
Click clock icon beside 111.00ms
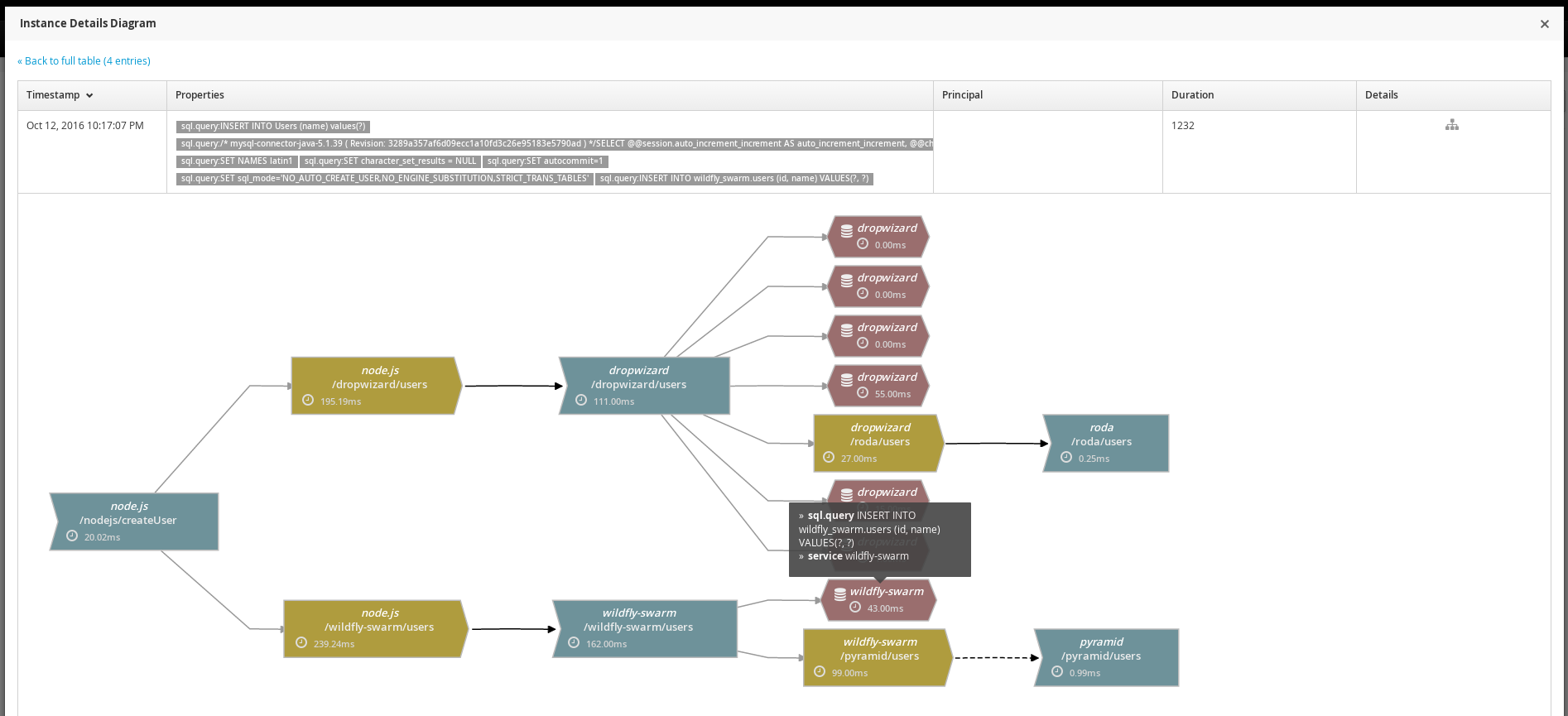pyautogui.click(x=581, y=401)
